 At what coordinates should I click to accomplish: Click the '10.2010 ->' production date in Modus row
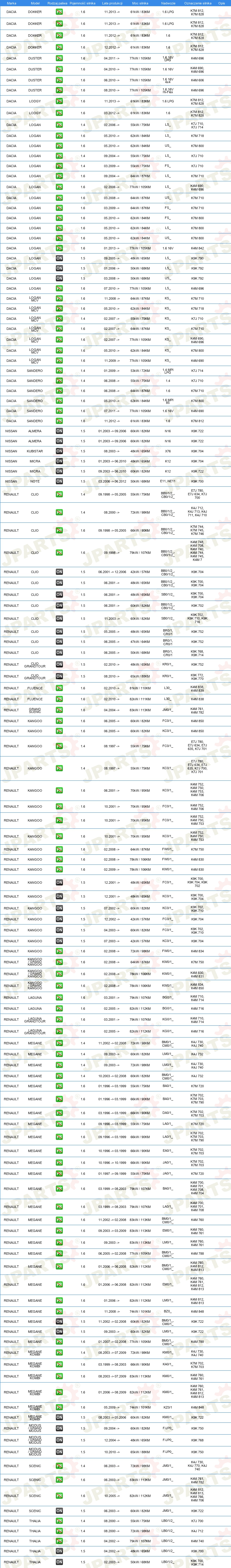point(112,1452)
